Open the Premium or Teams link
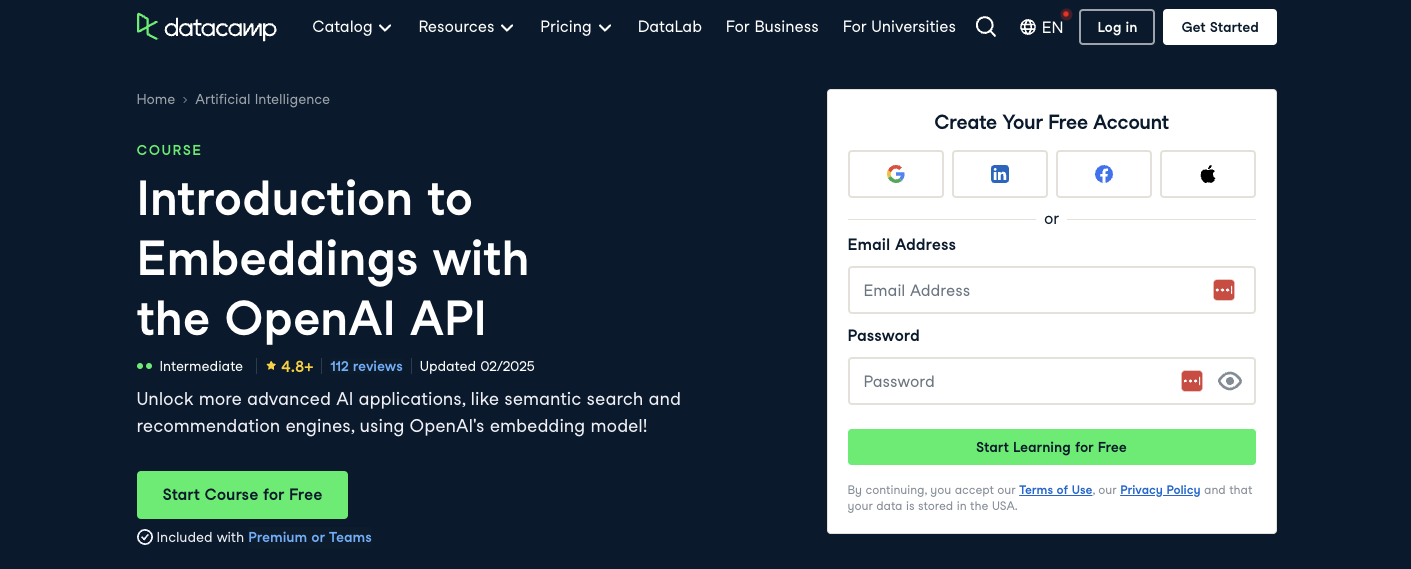The width and height of the screenshot is (1411, 569). 310,537
